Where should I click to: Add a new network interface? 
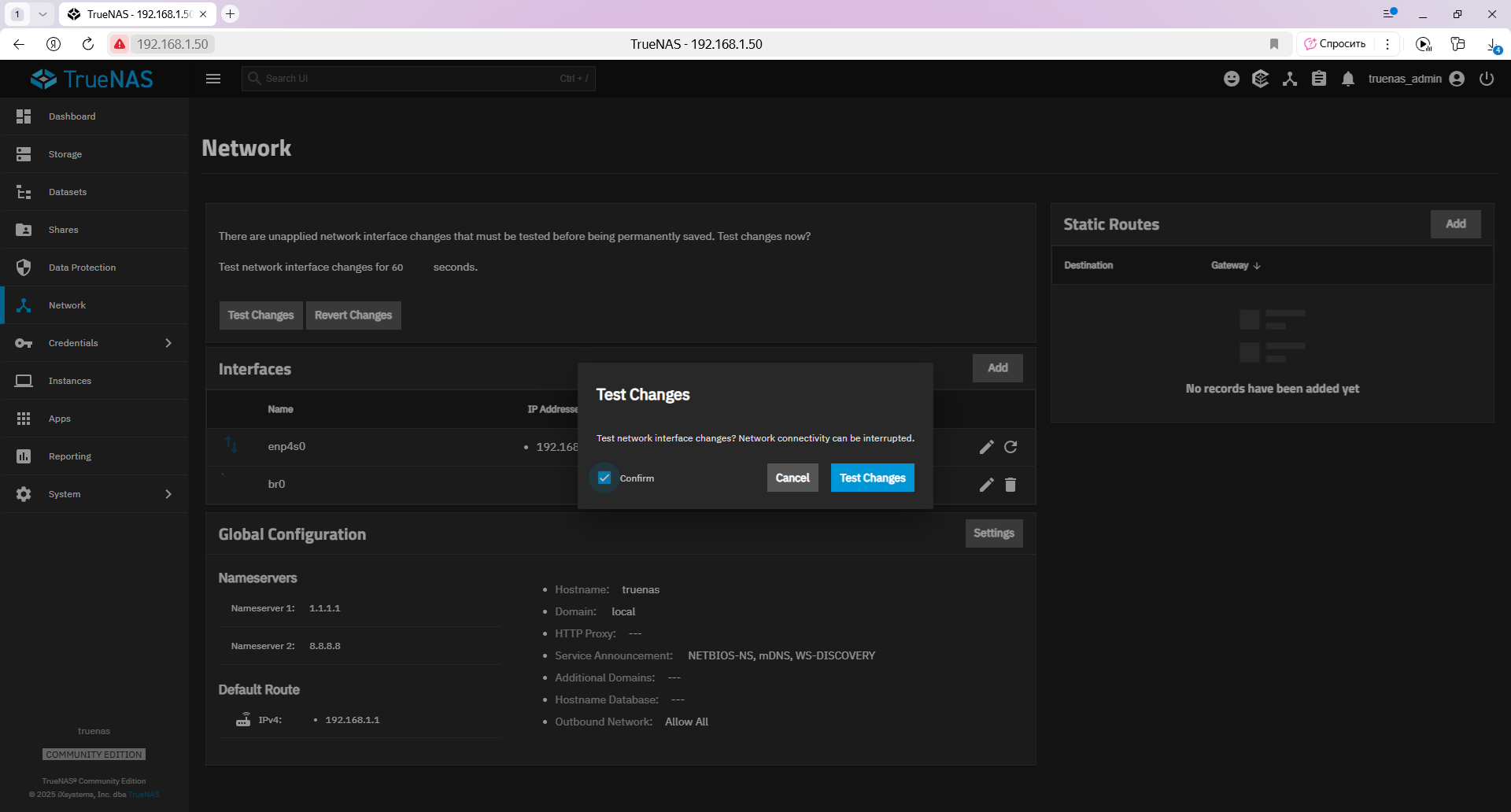click(x=997, y=368)
